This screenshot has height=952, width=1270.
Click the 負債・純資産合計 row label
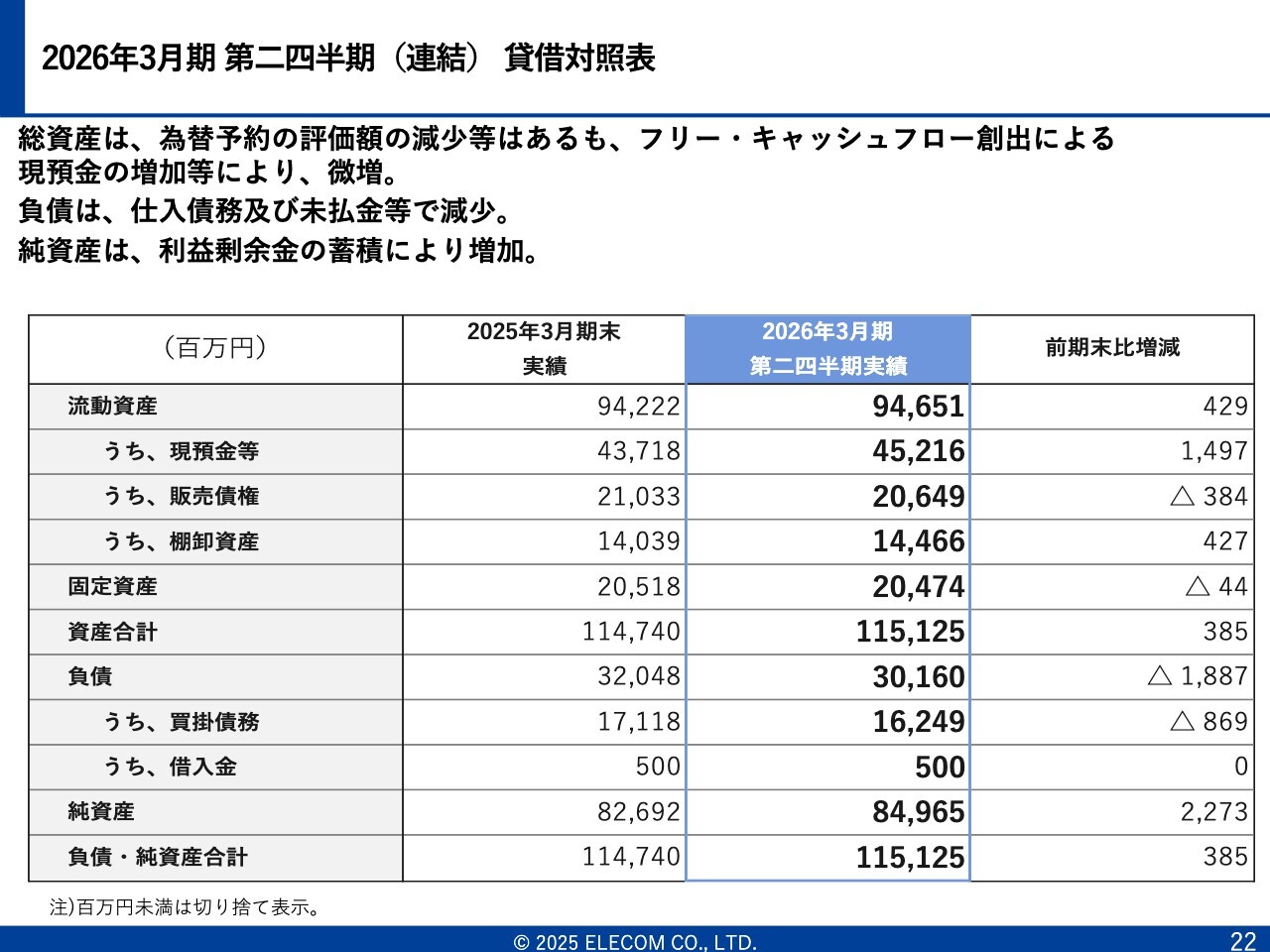click(158, 857)
